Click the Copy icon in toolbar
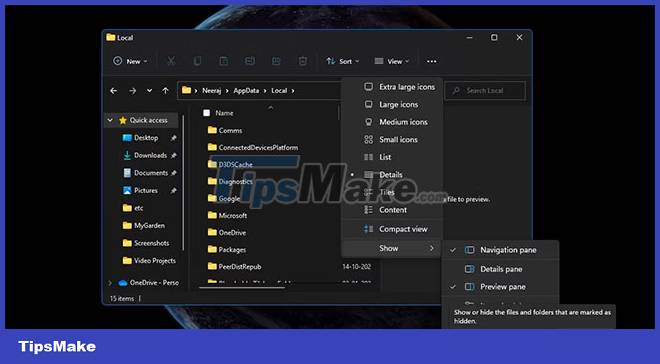This screenshot has width=660, height=364. tap(197, 61)
